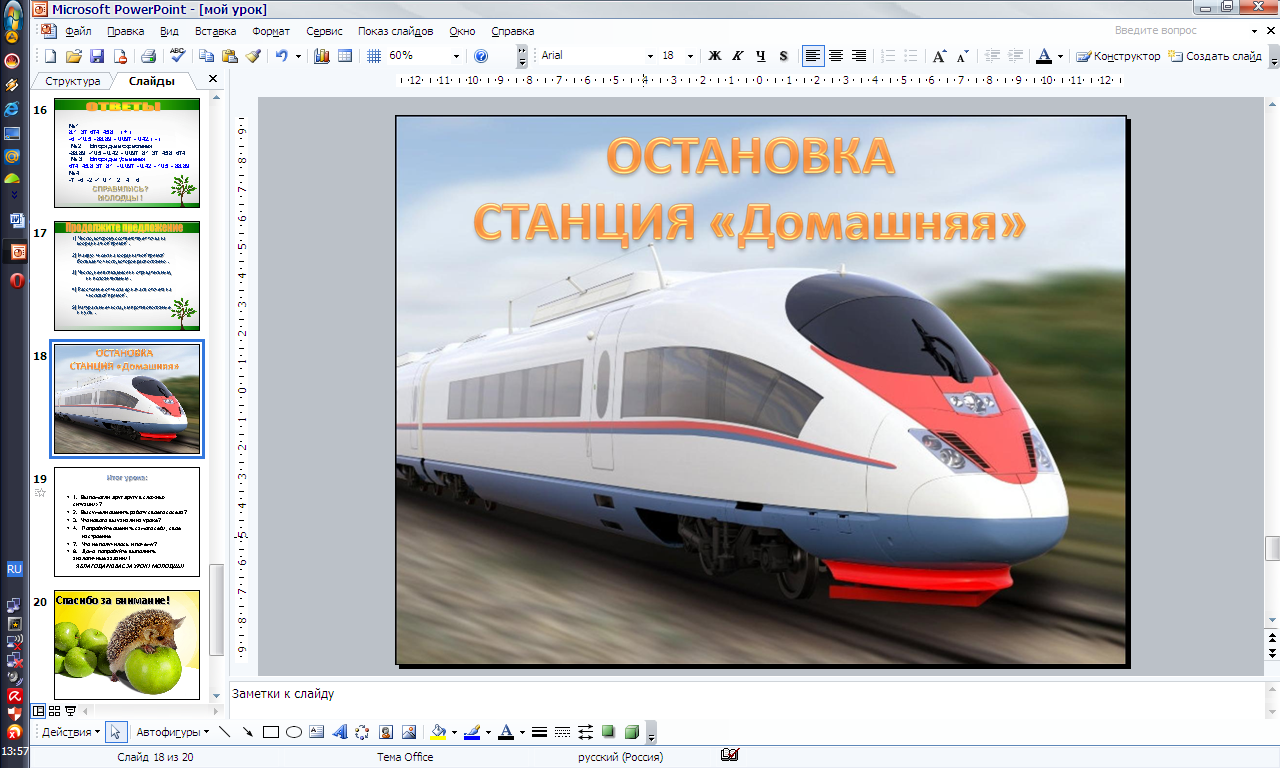Click the Конструктор button
This screenshot has width=1280, height=768.
click(x=1118, y=56)
